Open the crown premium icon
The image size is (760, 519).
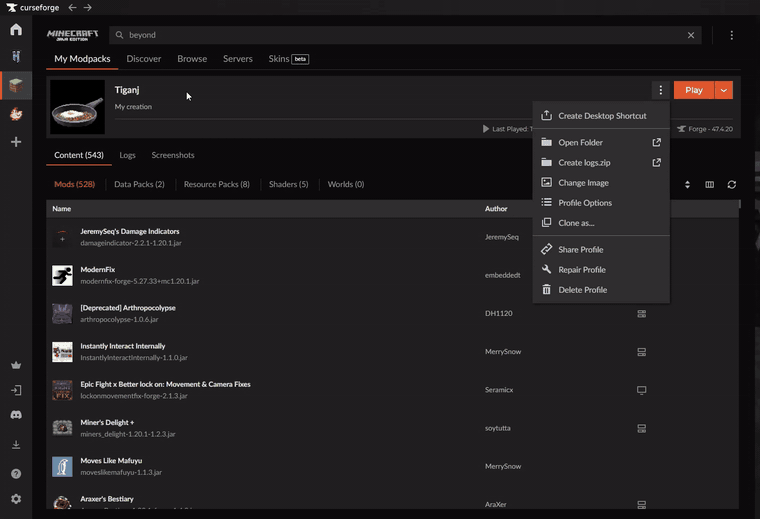(16, 365)
